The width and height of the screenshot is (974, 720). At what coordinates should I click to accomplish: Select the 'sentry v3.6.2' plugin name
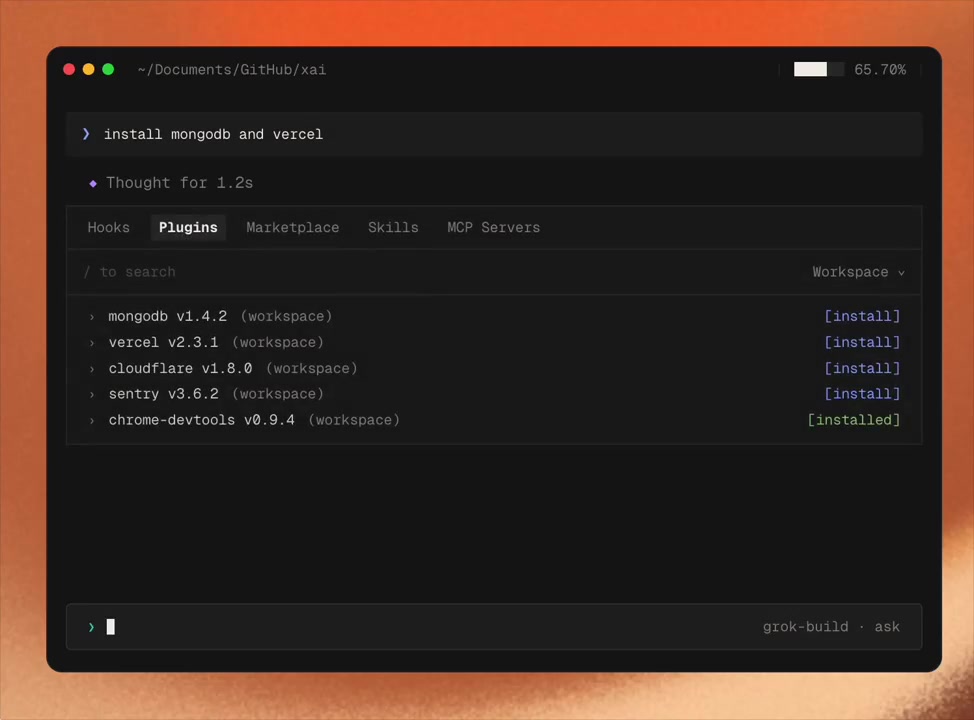(163, 394)
